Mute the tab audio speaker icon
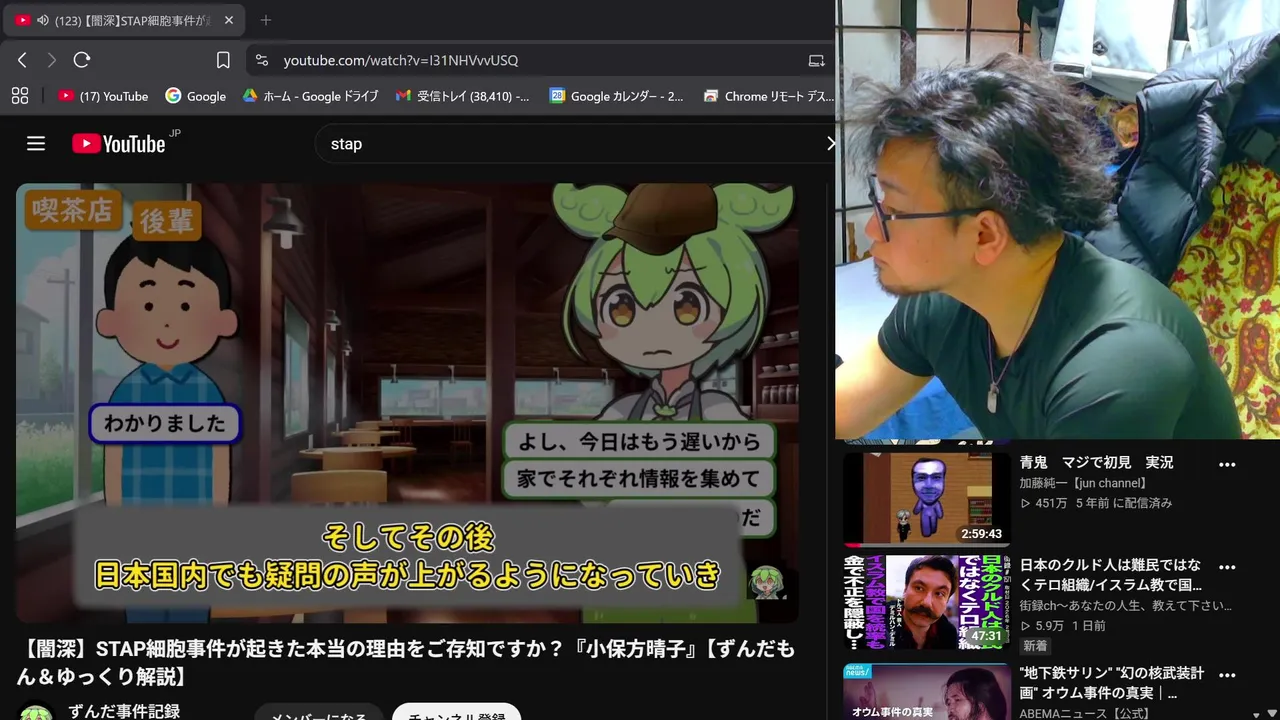1280x720 pixels. point(43,20)
